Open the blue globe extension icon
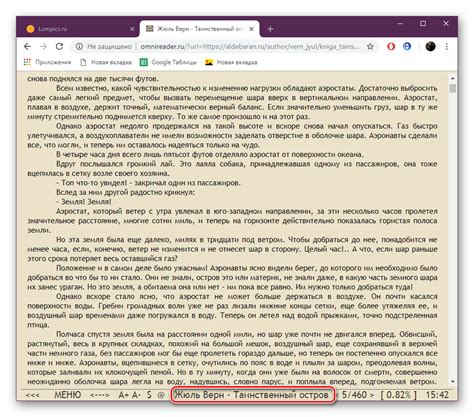Screen dimensions: 474x417 (x=407, y=46)
